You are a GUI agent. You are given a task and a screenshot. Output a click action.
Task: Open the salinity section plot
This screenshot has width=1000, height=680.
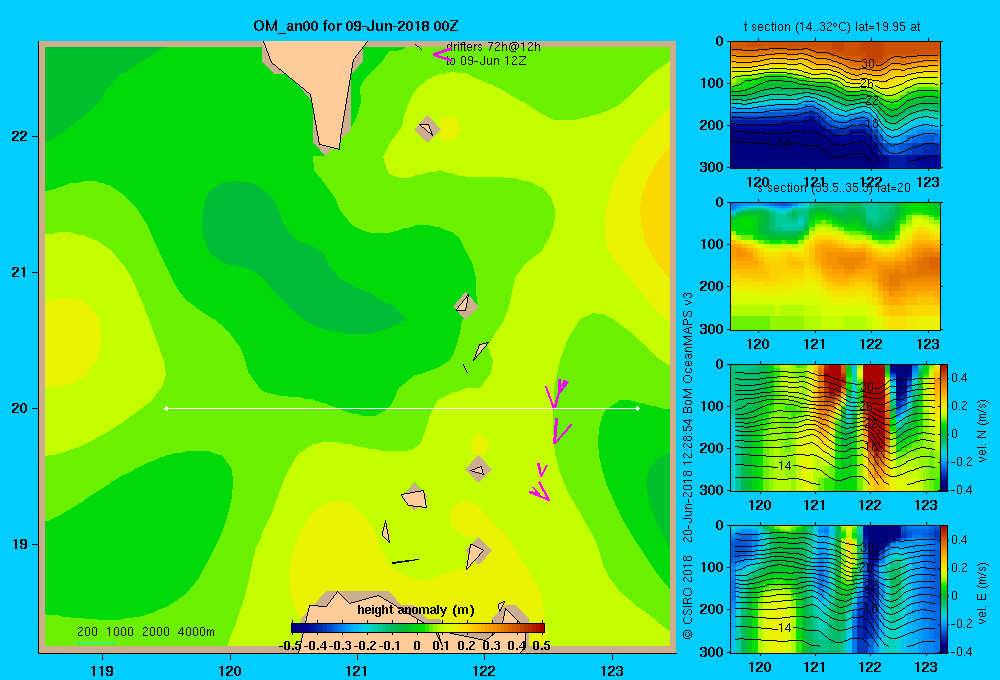835,266
